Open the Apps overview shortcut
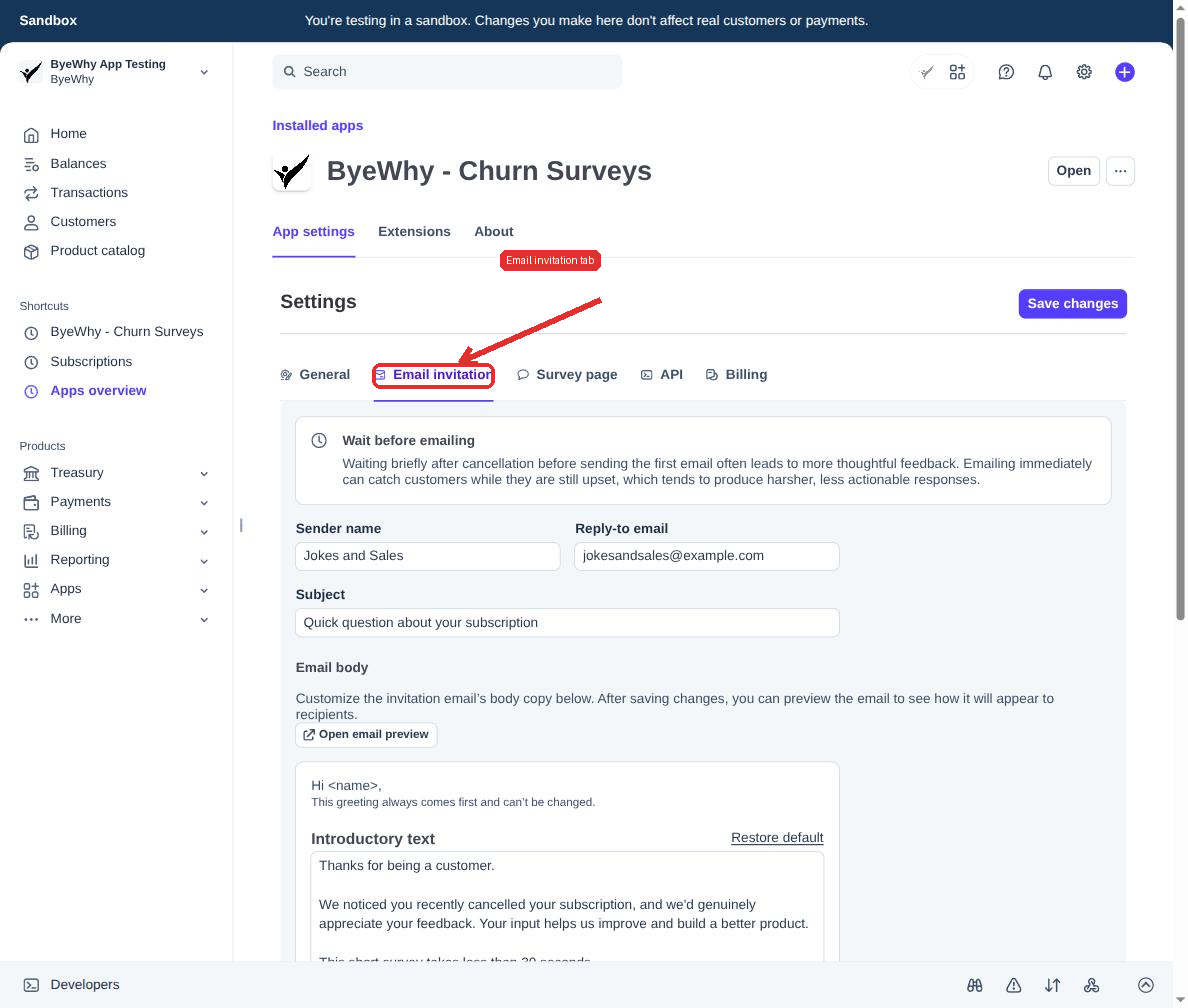 pyautogui.click(x=98, y=391)
